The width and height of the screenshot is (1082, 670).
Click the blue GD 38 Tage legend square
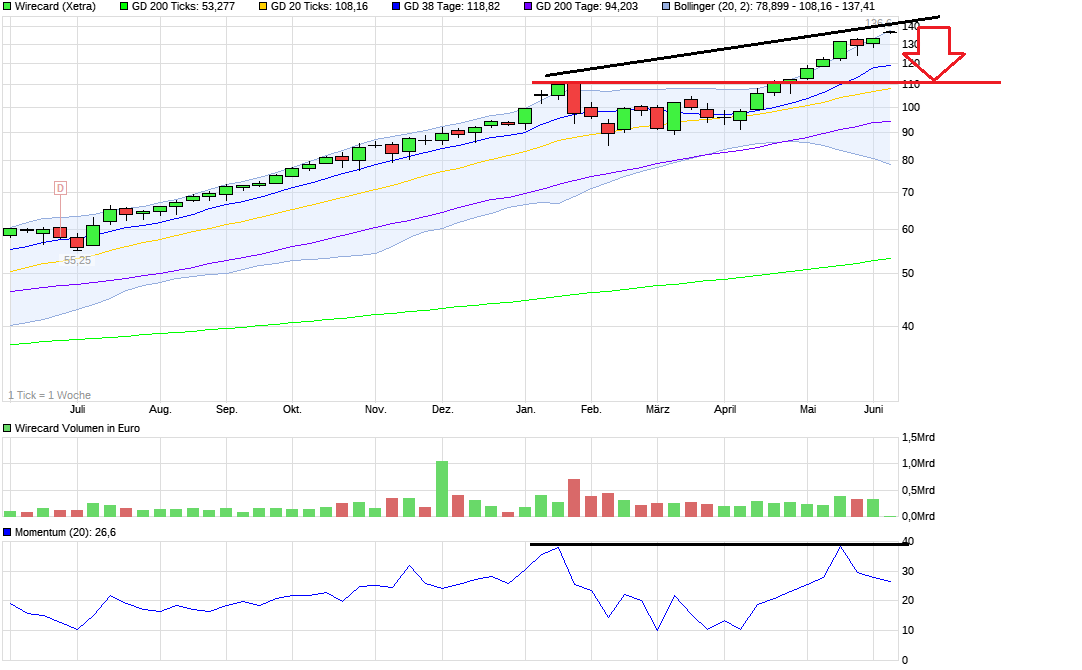click(x=395, y=6)
